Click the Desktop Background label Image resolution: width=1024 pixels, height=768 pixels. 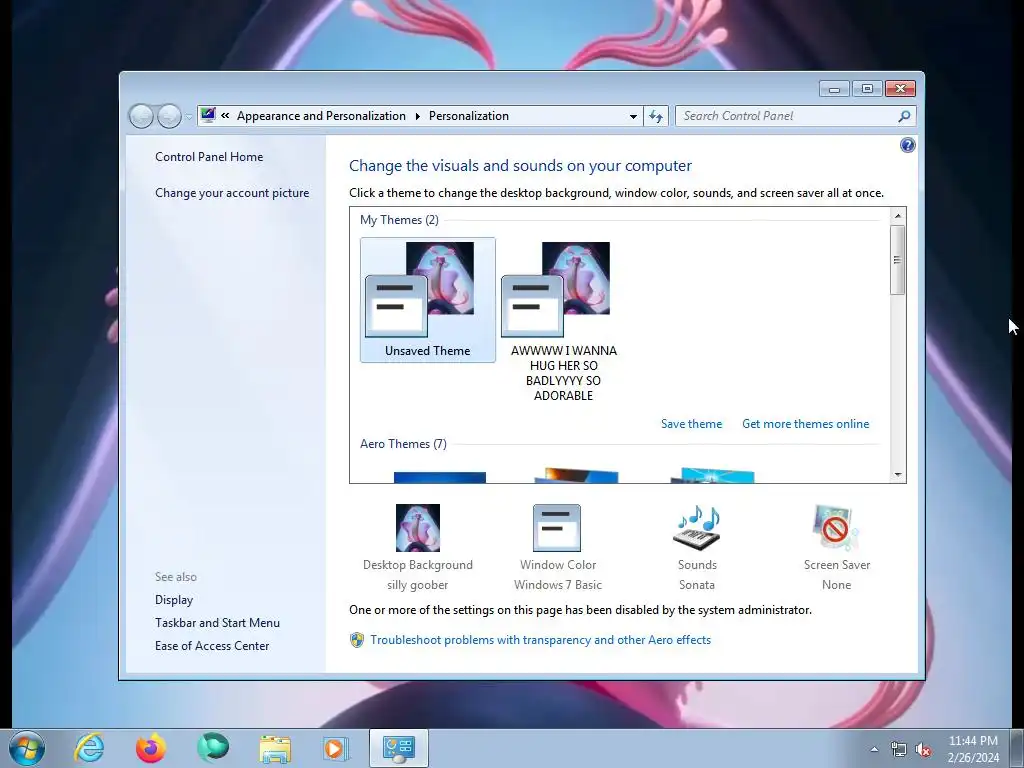[418, 565]
